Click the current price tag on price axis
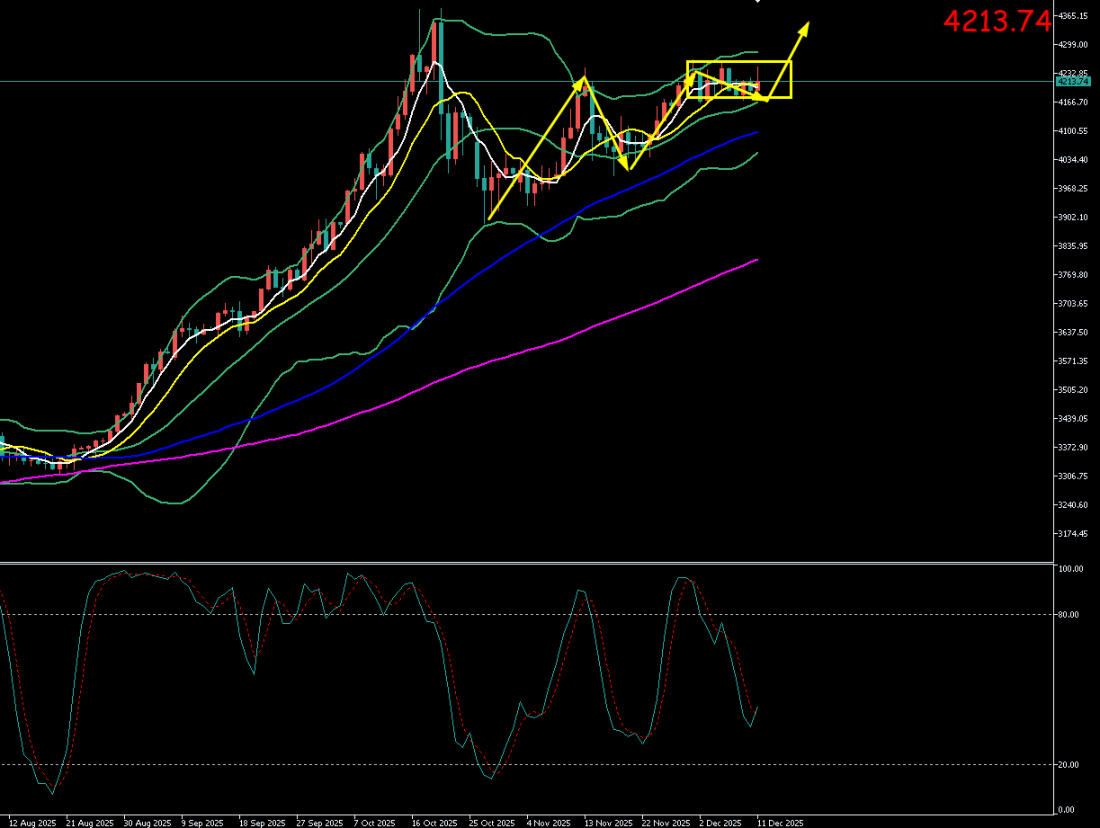The image size is (1100, 828). click(x=1073, y=82)
